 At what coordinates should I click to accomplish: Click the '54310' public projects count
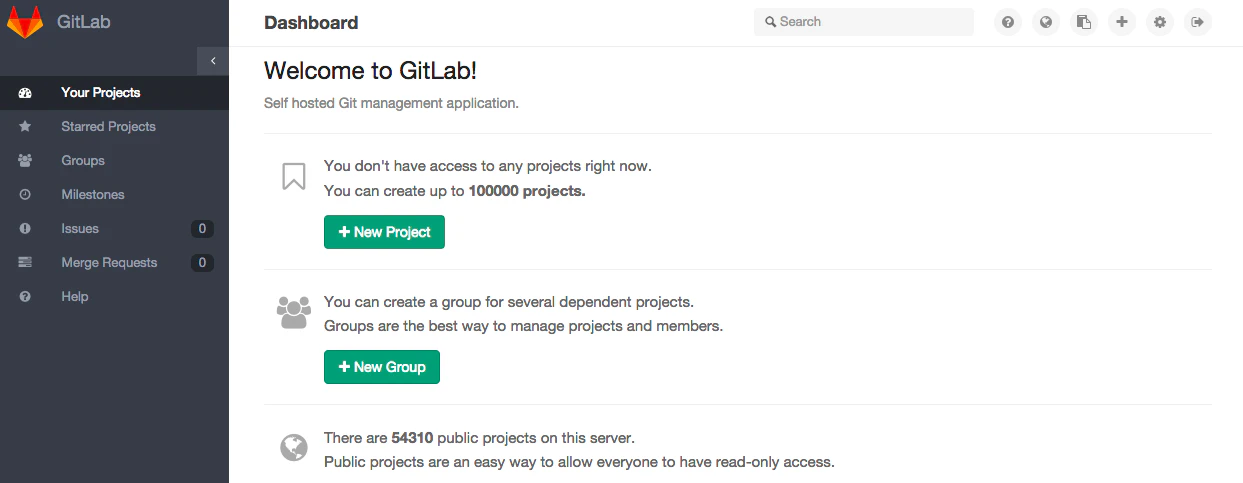click(412, 438)
